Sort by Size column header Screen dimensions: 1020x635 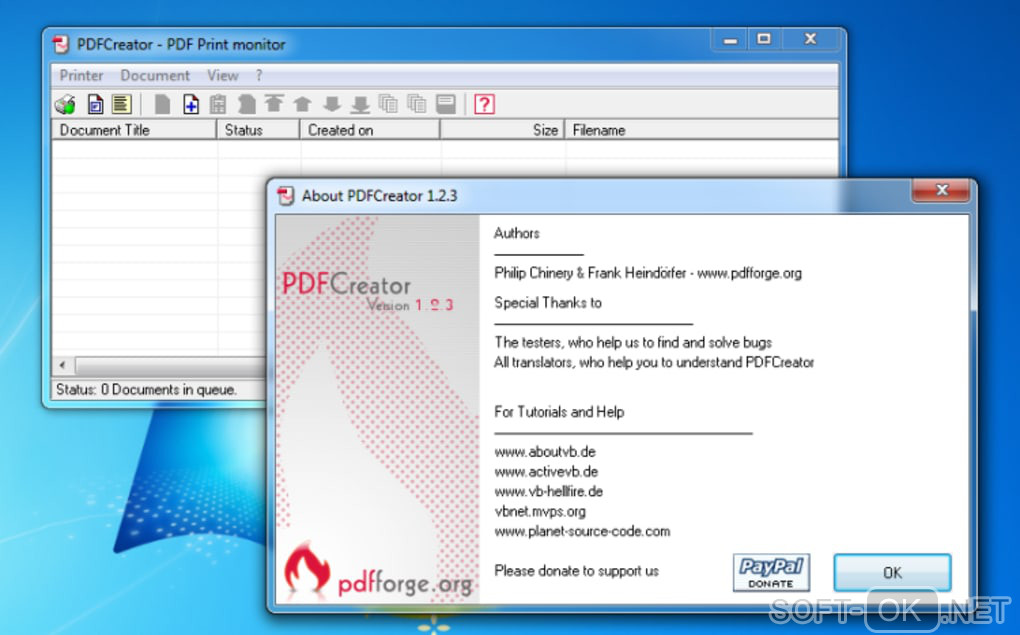[x=503, y=130]
